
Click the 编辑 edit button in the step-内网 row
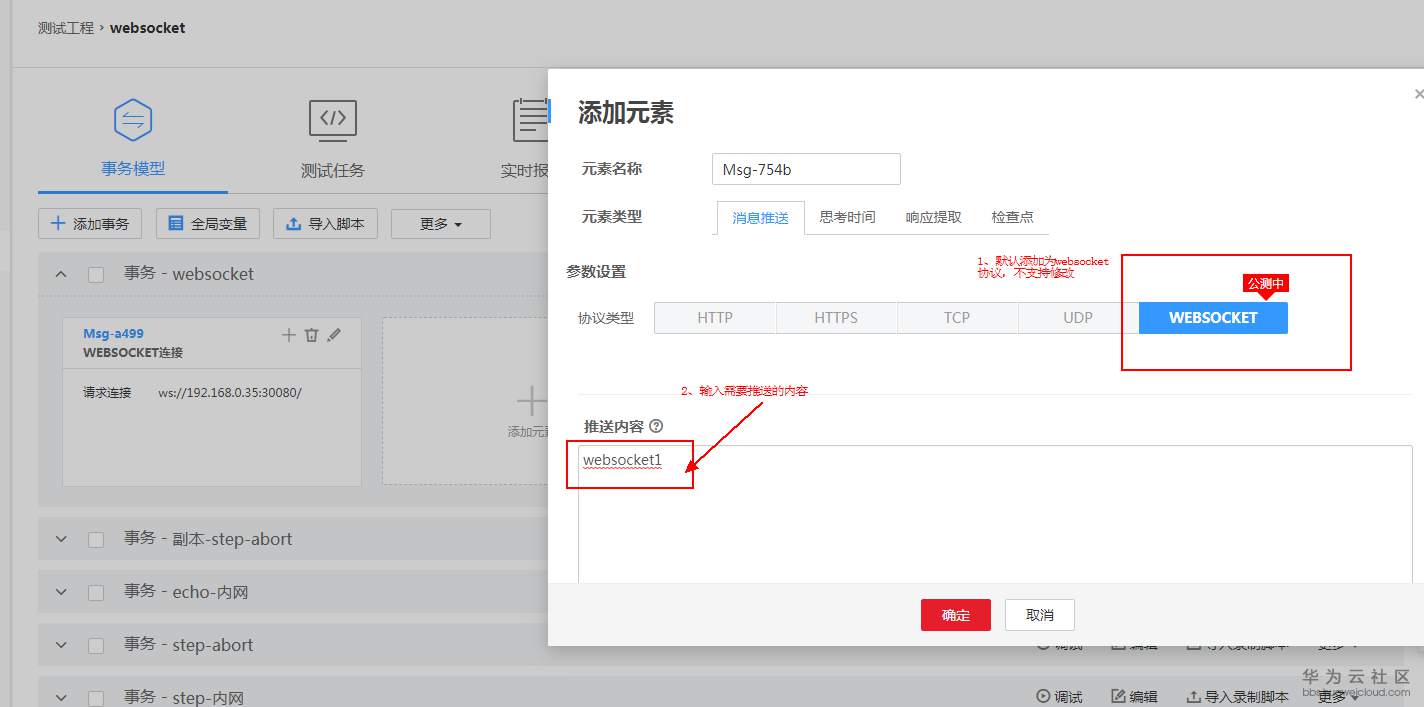tap(1135, 697)
